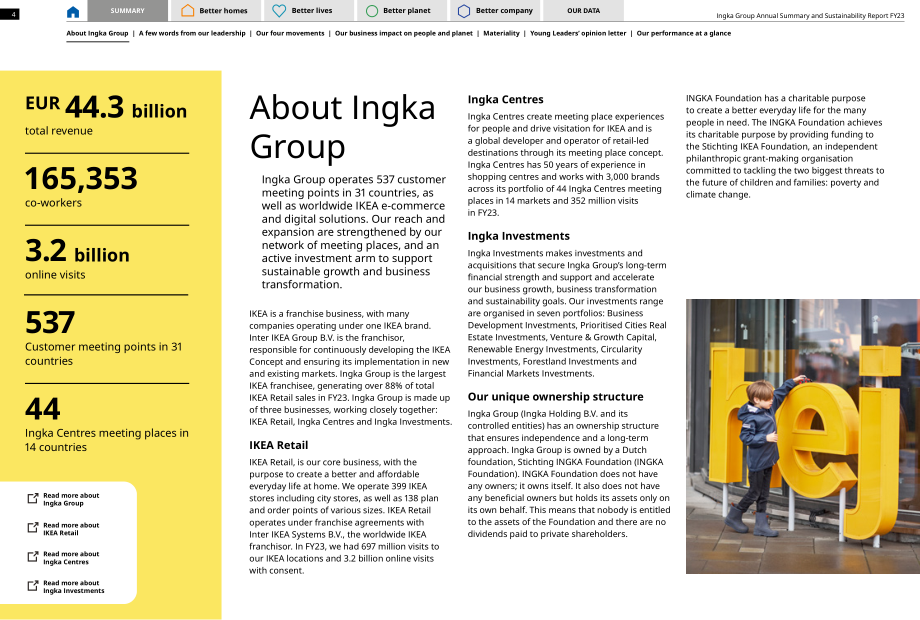Open Our business impact on people and planet

pos(404,33)
